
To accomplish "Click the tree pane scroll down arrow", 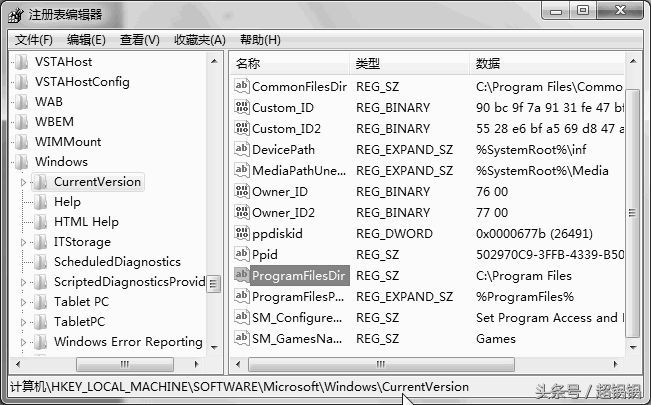I will tap(214, 347).
